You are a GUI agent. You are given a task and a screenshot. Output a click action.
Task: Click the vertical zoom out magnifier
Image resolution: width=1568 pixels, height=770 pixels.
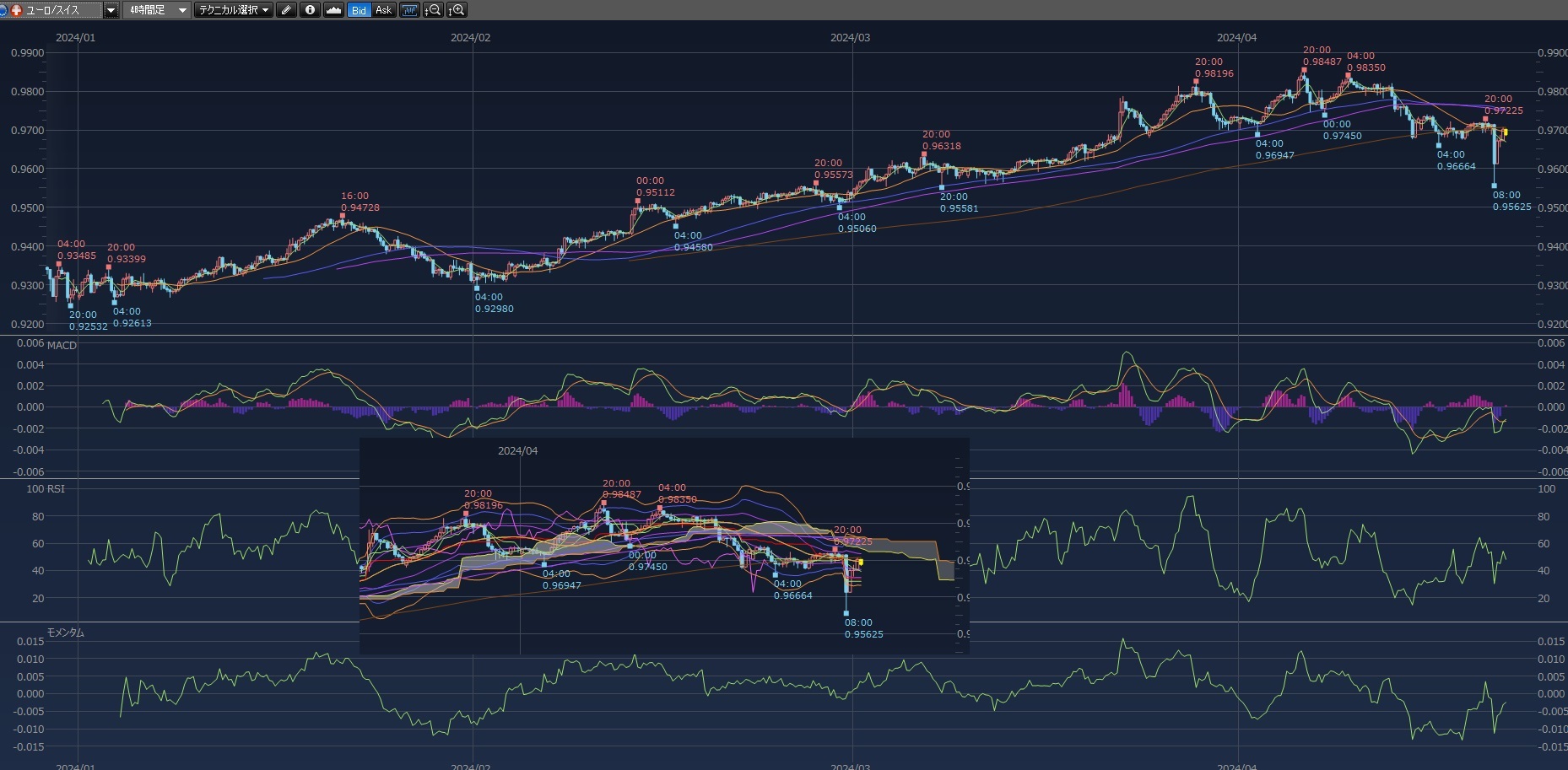click(x=433, y=10)
